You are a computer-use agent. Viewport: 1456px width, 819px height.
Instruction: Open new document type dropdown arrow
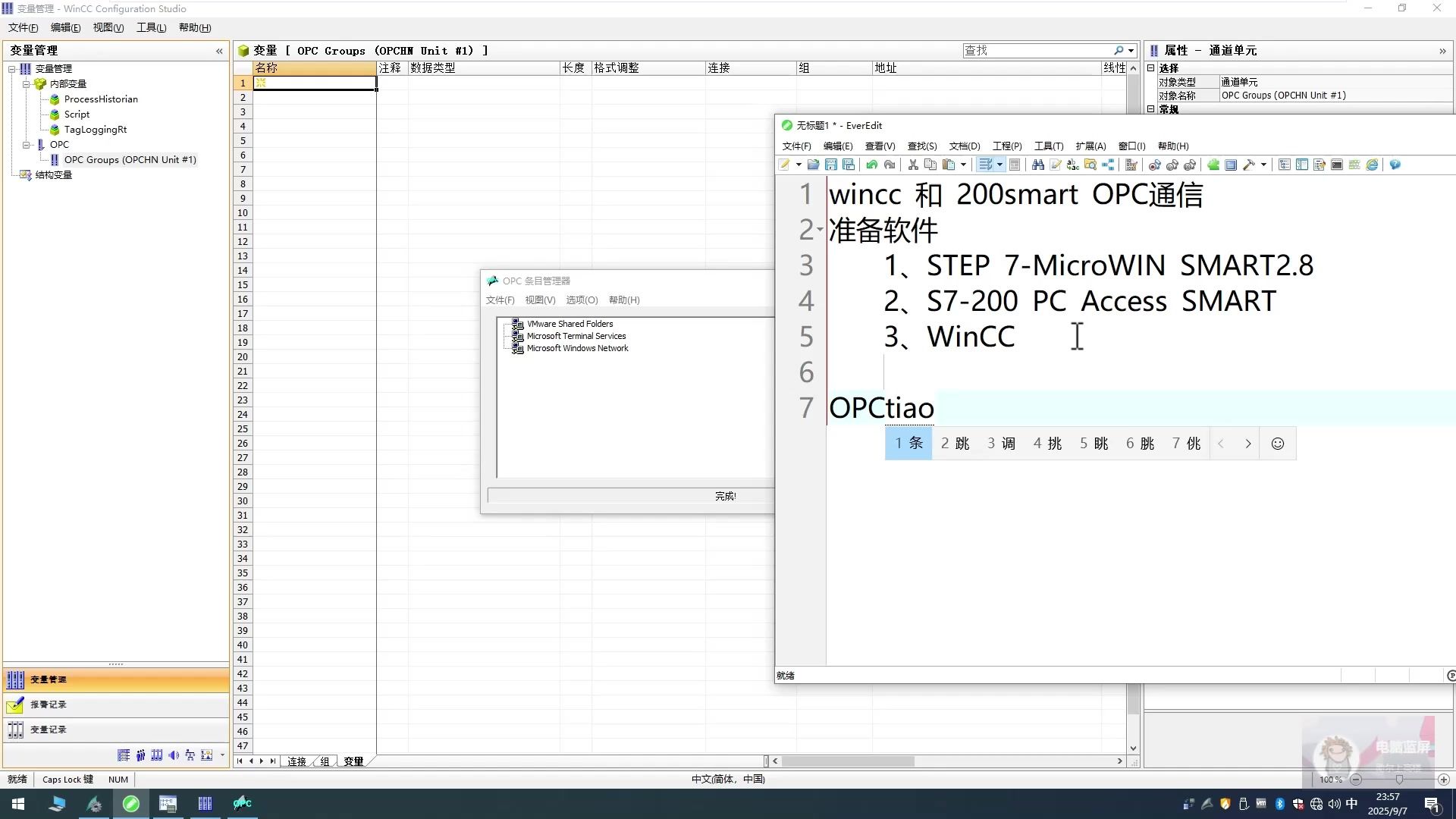click(799, 165)
